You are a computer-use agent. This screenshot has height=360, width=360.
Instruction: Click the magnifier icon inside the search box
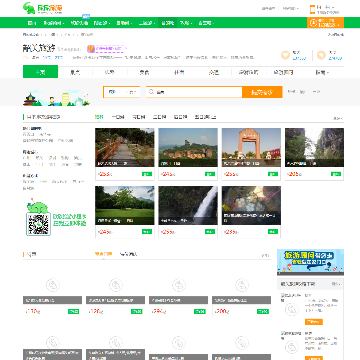click(x=152, y=92)
